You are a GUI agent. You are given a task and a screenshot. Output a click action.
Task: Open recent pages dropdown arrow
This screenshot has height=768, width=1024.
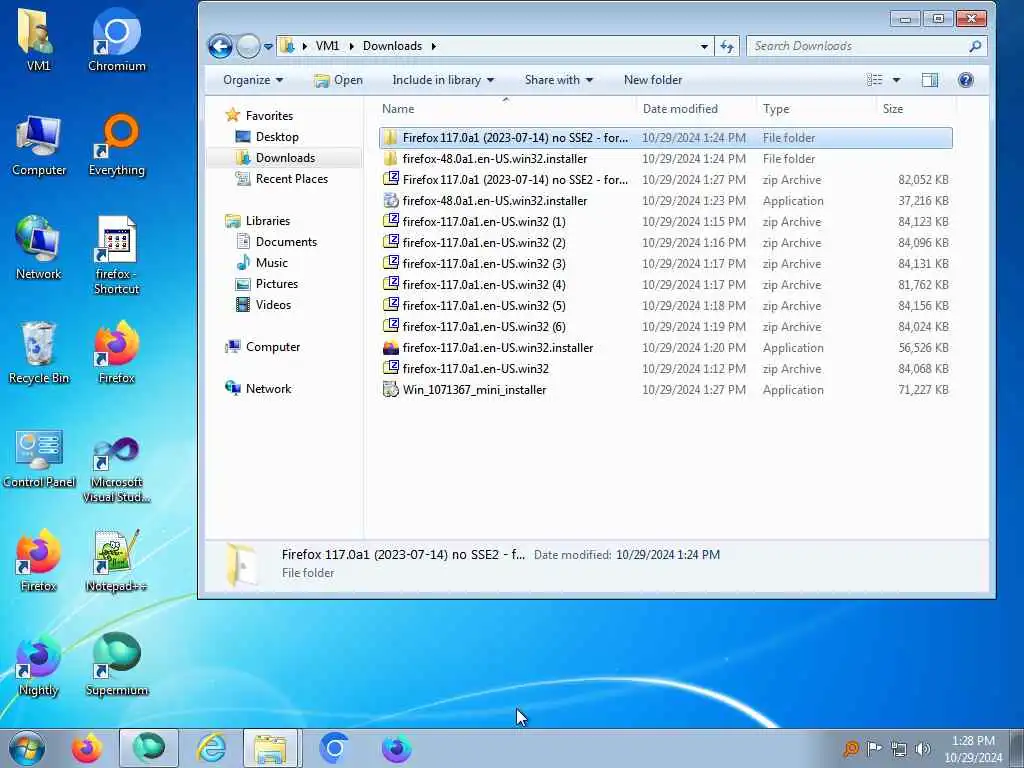pyautogui.click(x=268, y=46)
